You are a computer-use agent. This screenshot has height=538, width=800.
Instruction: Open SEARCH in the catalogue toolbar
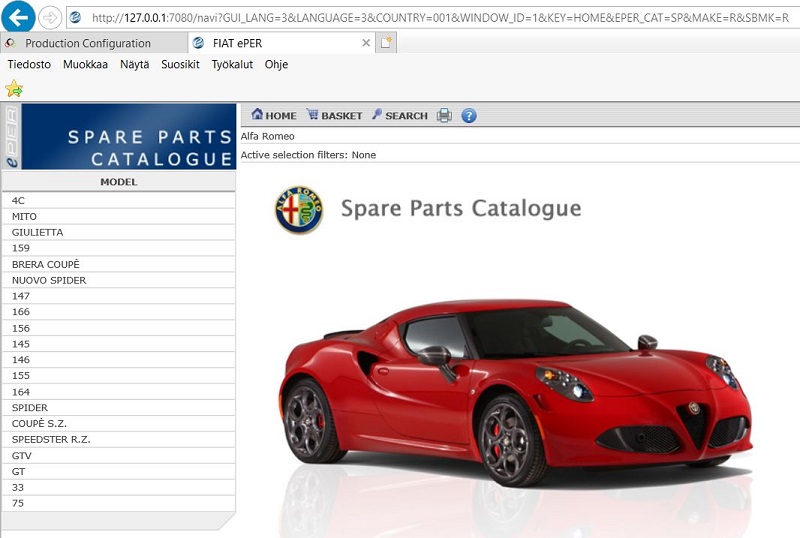(400, 115)
